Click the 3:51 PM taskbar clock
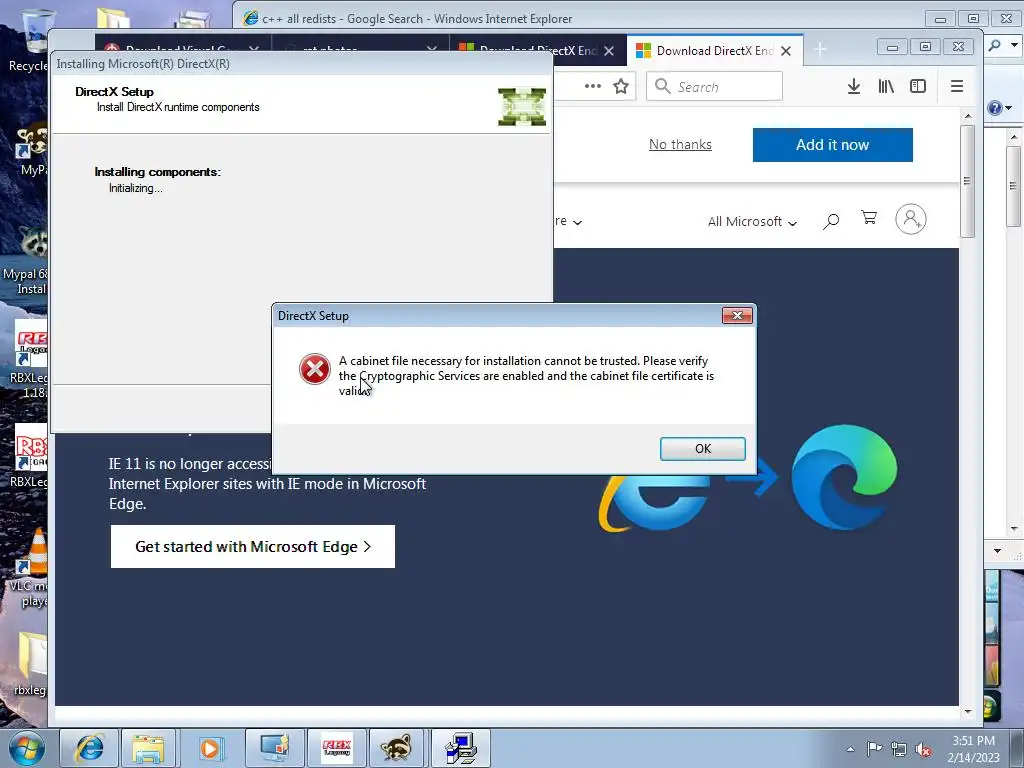Viewport: 1024px width, 768px height. coord(974,749)
